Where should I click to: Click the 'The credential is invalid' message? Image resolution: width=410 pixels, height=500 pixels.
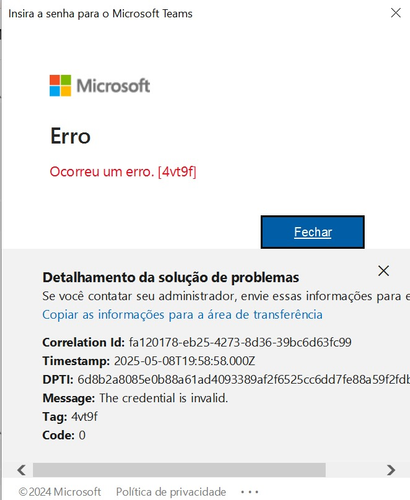click(x=164, y=398)
